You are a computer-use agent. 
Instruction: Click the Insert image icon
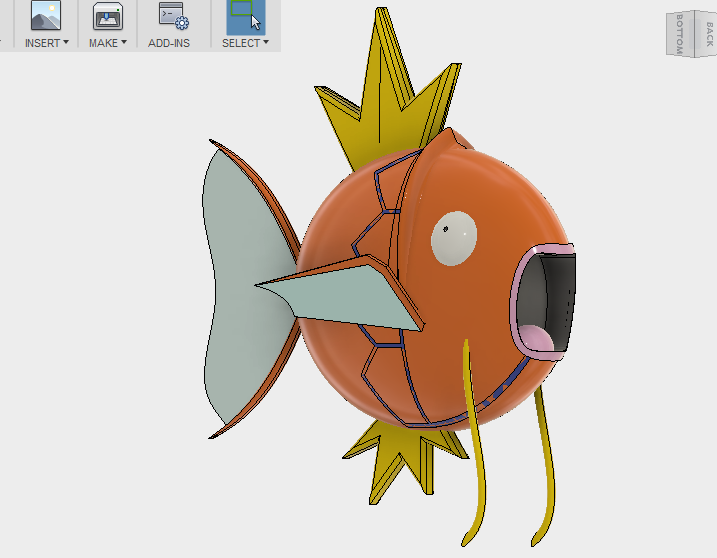pos(46,16)
